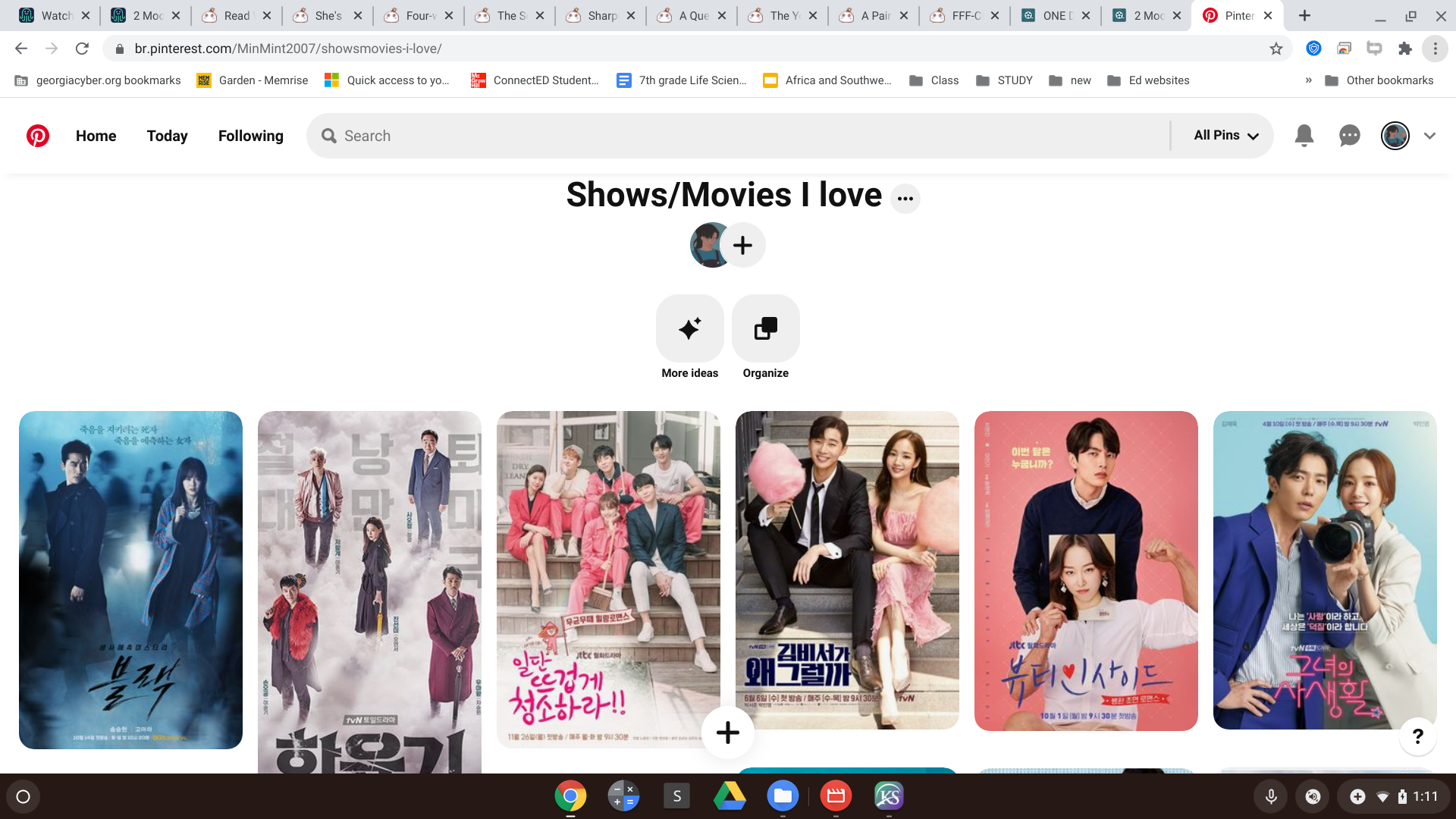Invite collaborators with the plus button
This screenshot has height=819, width=1456.
(x=743, y=245)
